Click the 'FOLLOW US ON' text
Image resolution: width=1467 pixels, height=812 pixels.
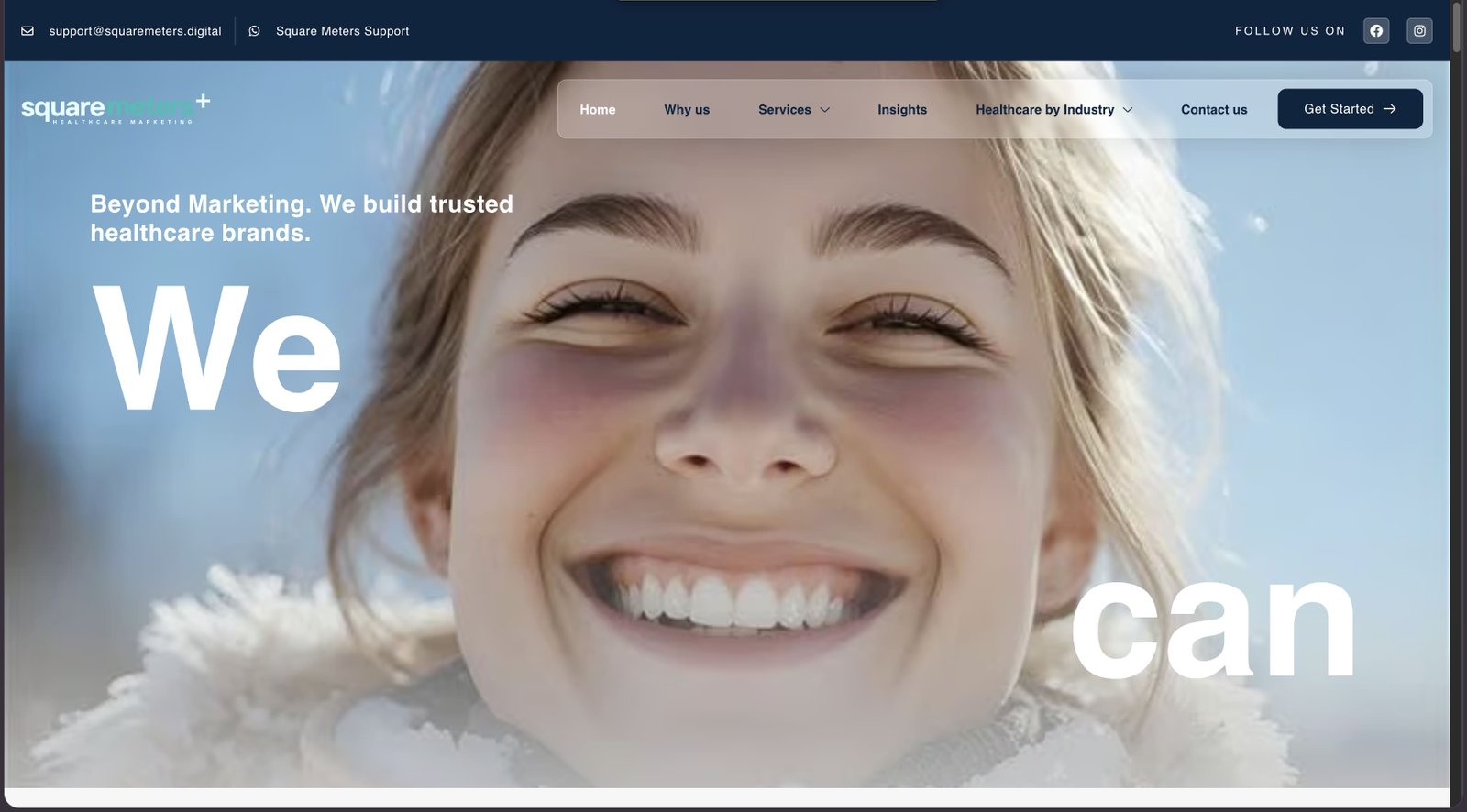click(x=1290, y=30)
